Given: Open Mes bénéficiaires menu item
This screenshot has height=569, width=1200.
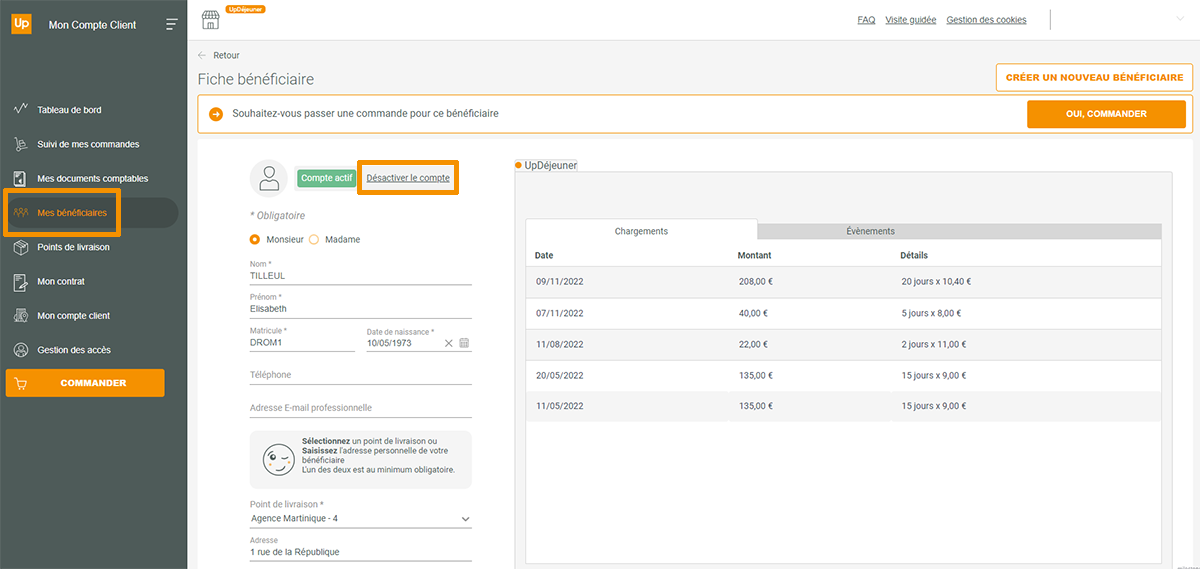Looking at the screenshot, I should coord(72,213).
